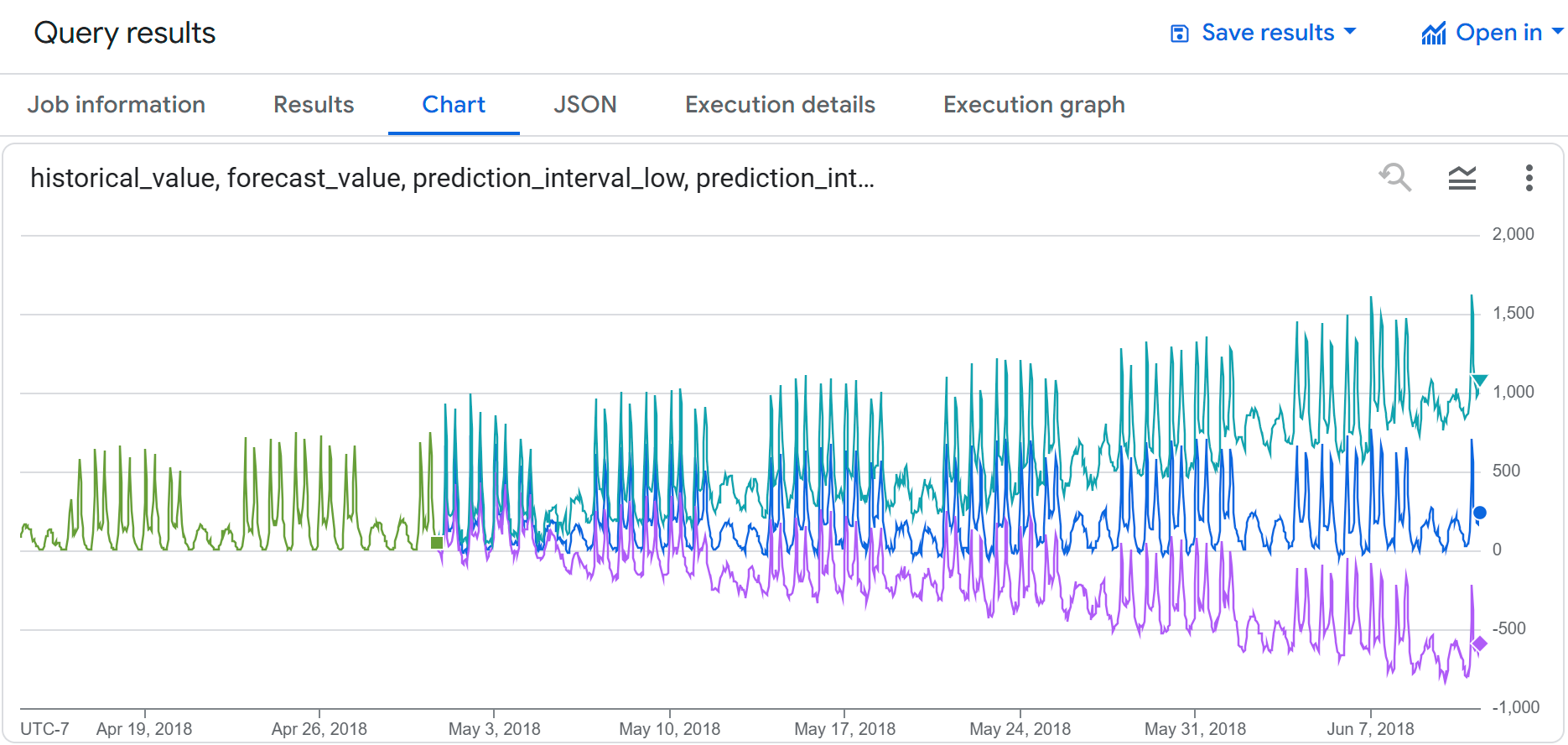Viewport: 1568px width, 745px height.
Task: Toggle the chart legend lines icon
Action: [1462, 178]
